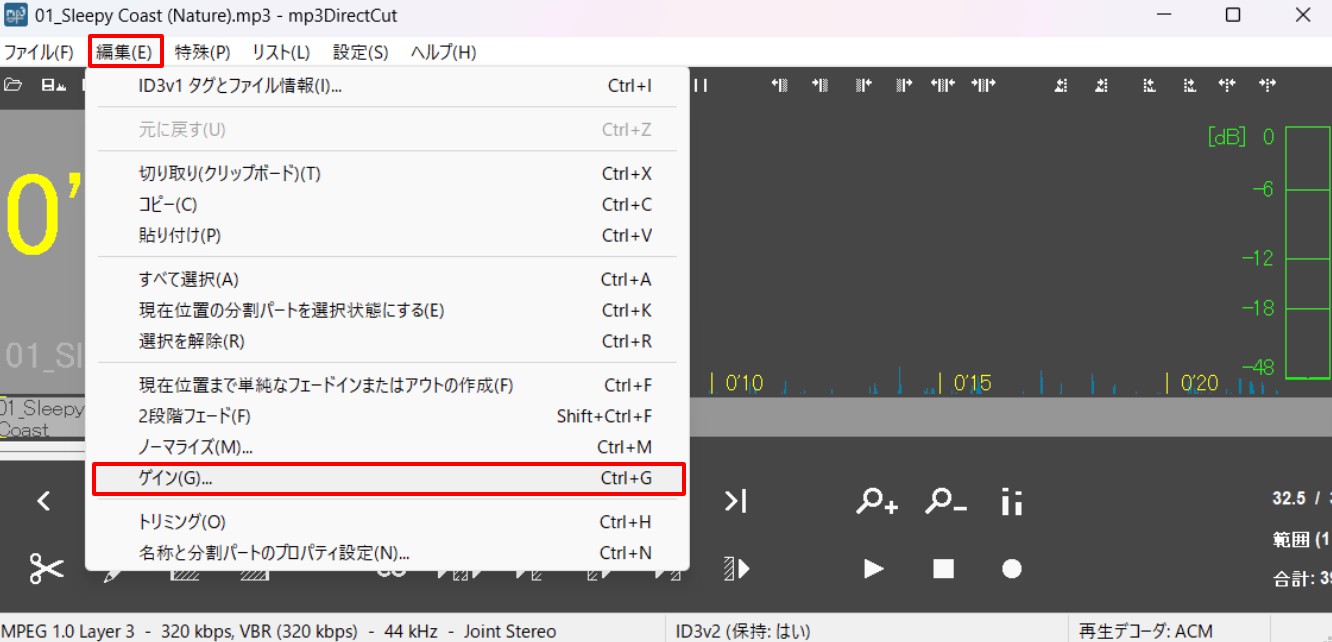1332x642 pixels.
Task: Click the left-arrow-before-single-bar toolbar icon
Action: [780, 85]
